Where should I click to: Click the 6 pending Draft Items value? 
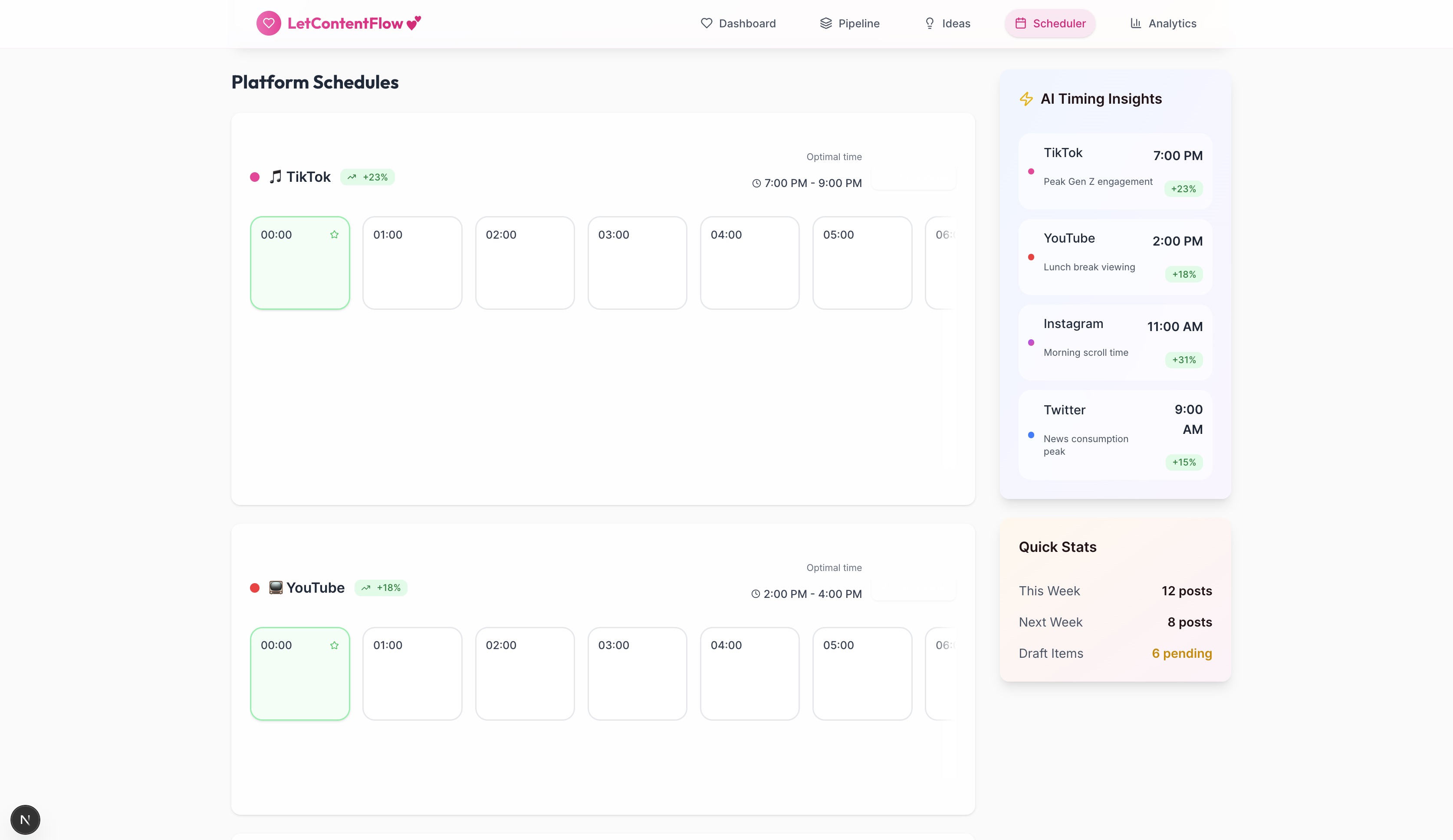tap(1181, 653)
